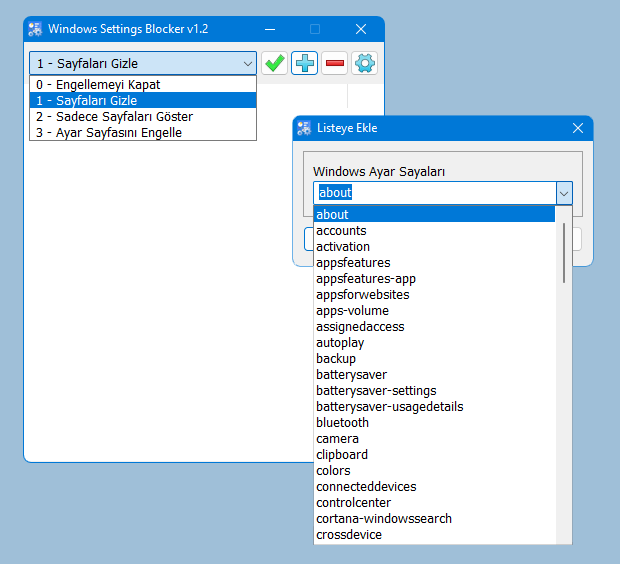Image resolution: width=620 pixels, height=564 pixels.
Task: Select 'batterysaver' list entry
Action: tap(435, 375)
